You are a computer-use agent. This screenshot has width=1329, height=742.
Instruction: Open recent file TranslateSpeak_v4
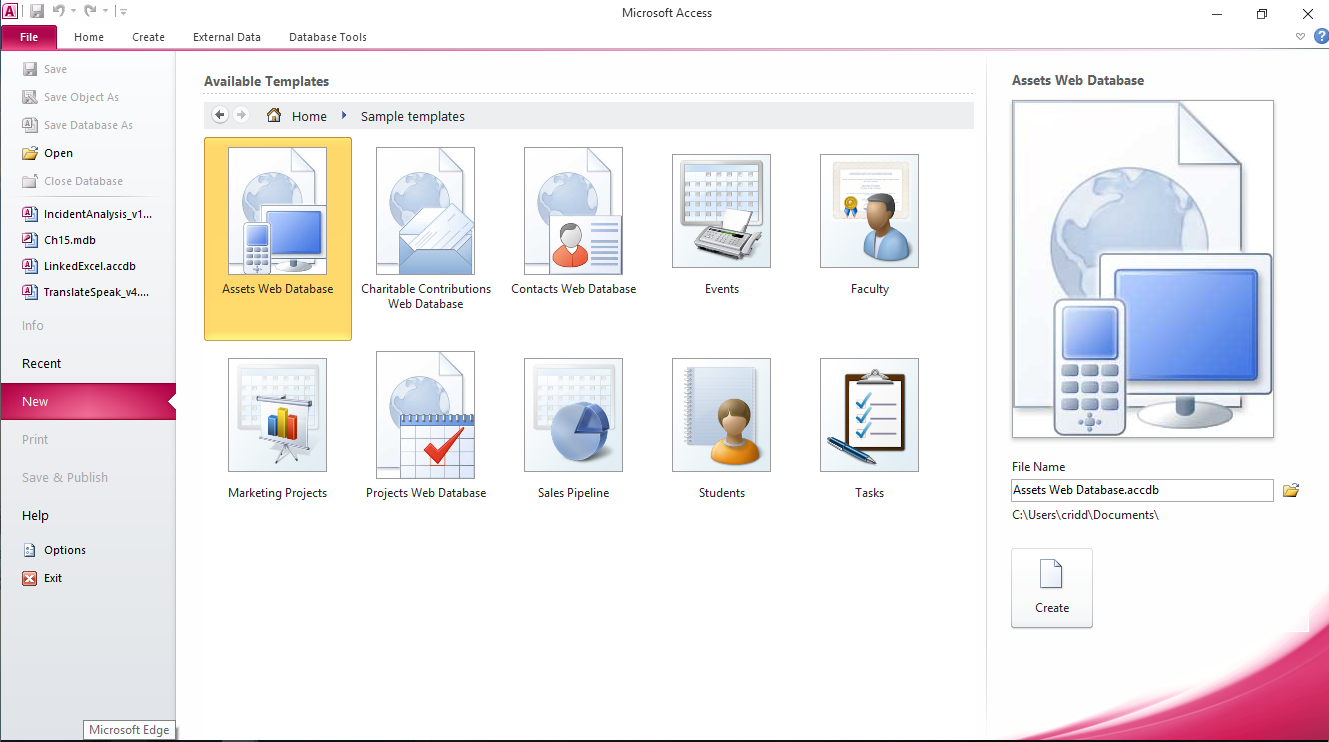click(88, 292)
